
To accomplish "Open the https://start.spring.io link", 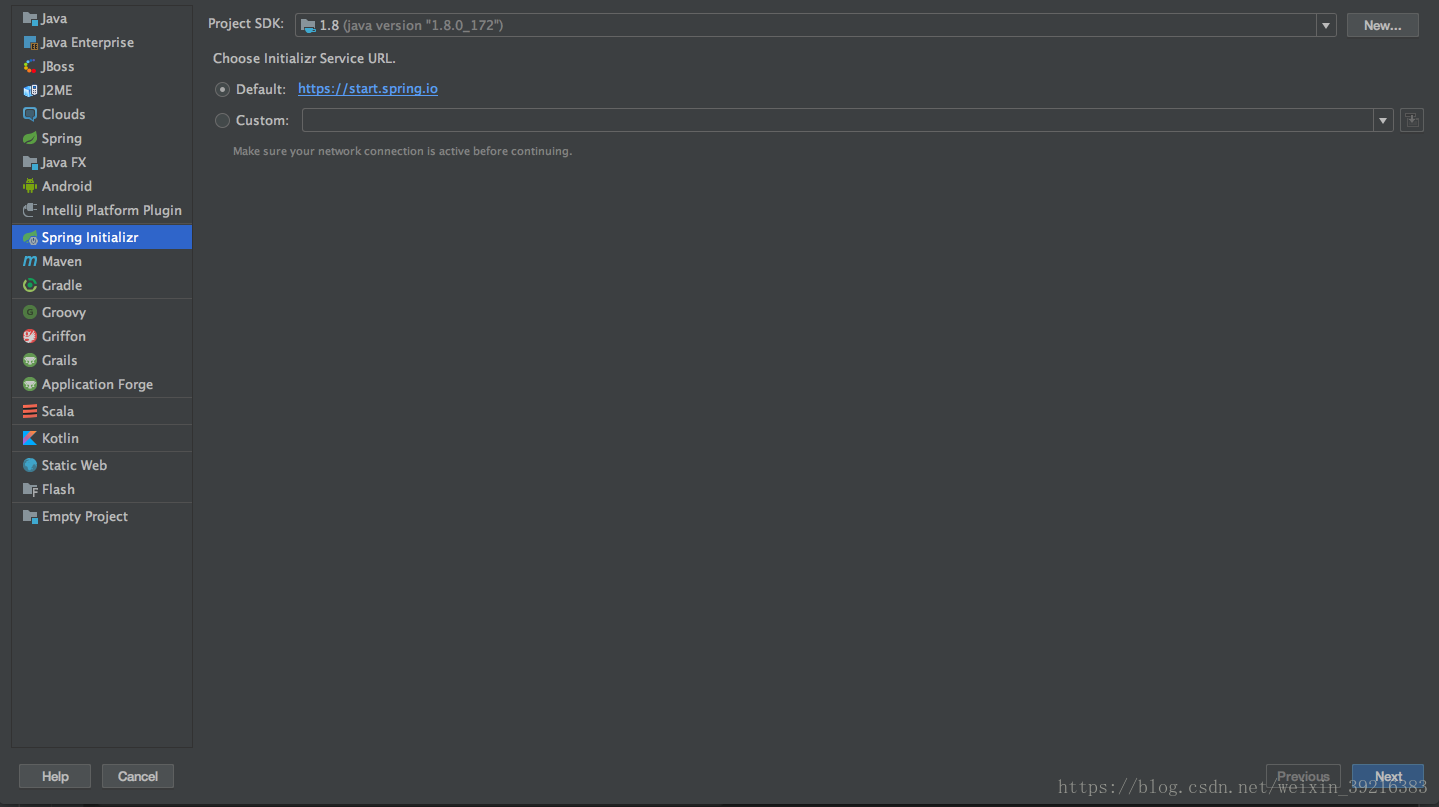I will point(368,89).
